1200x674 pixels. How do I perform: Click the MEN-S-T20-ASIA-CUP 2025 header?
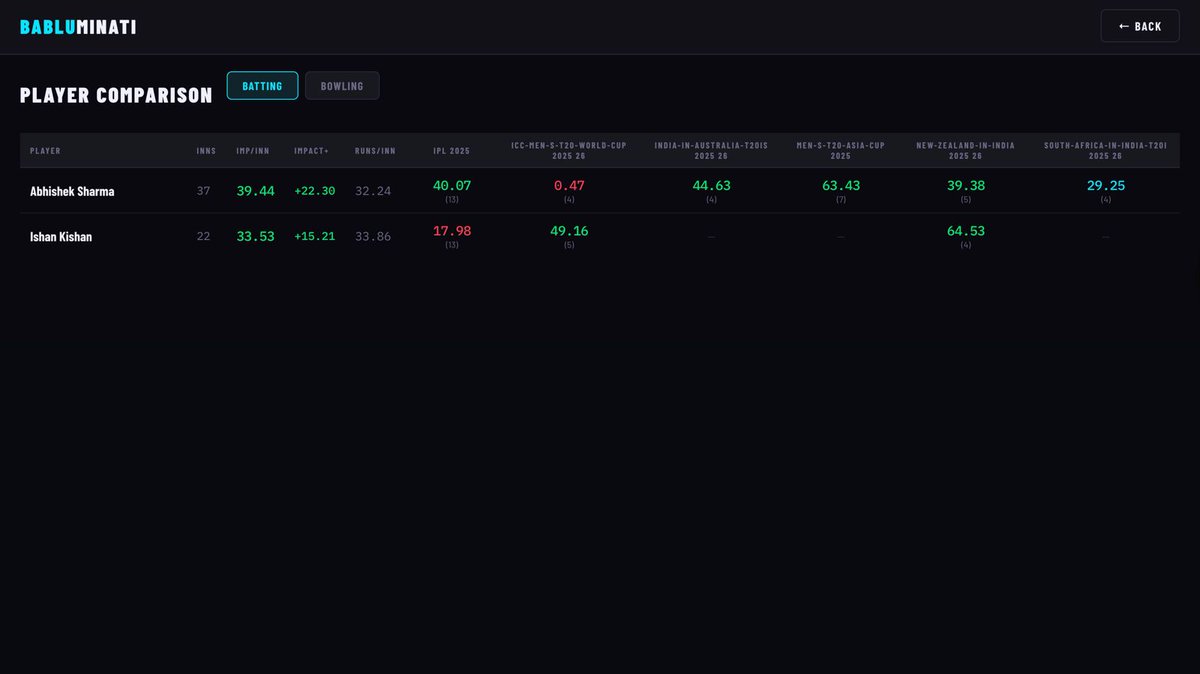[x=840, y=150]
